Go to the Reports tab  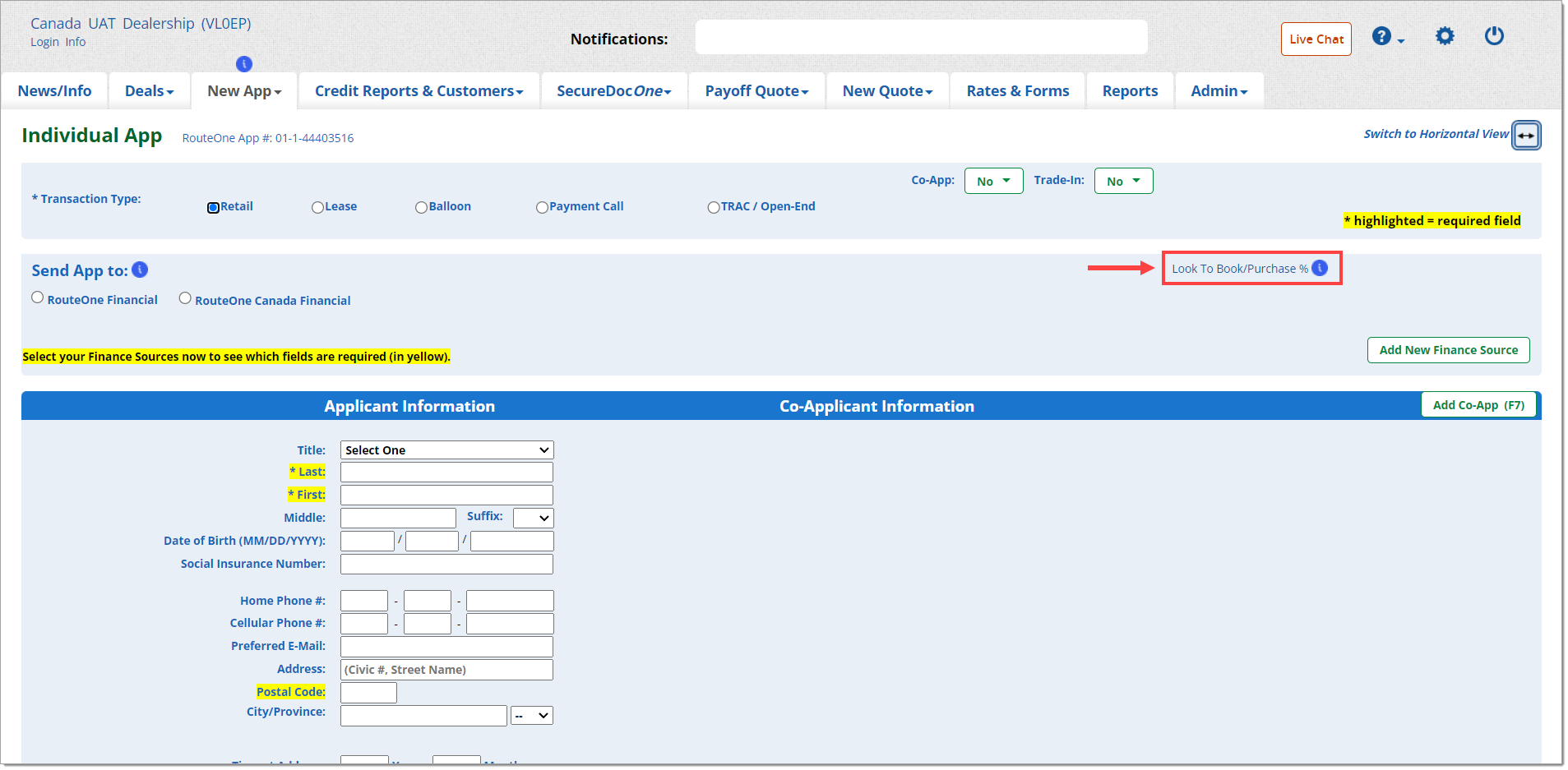click(1131, 91)
